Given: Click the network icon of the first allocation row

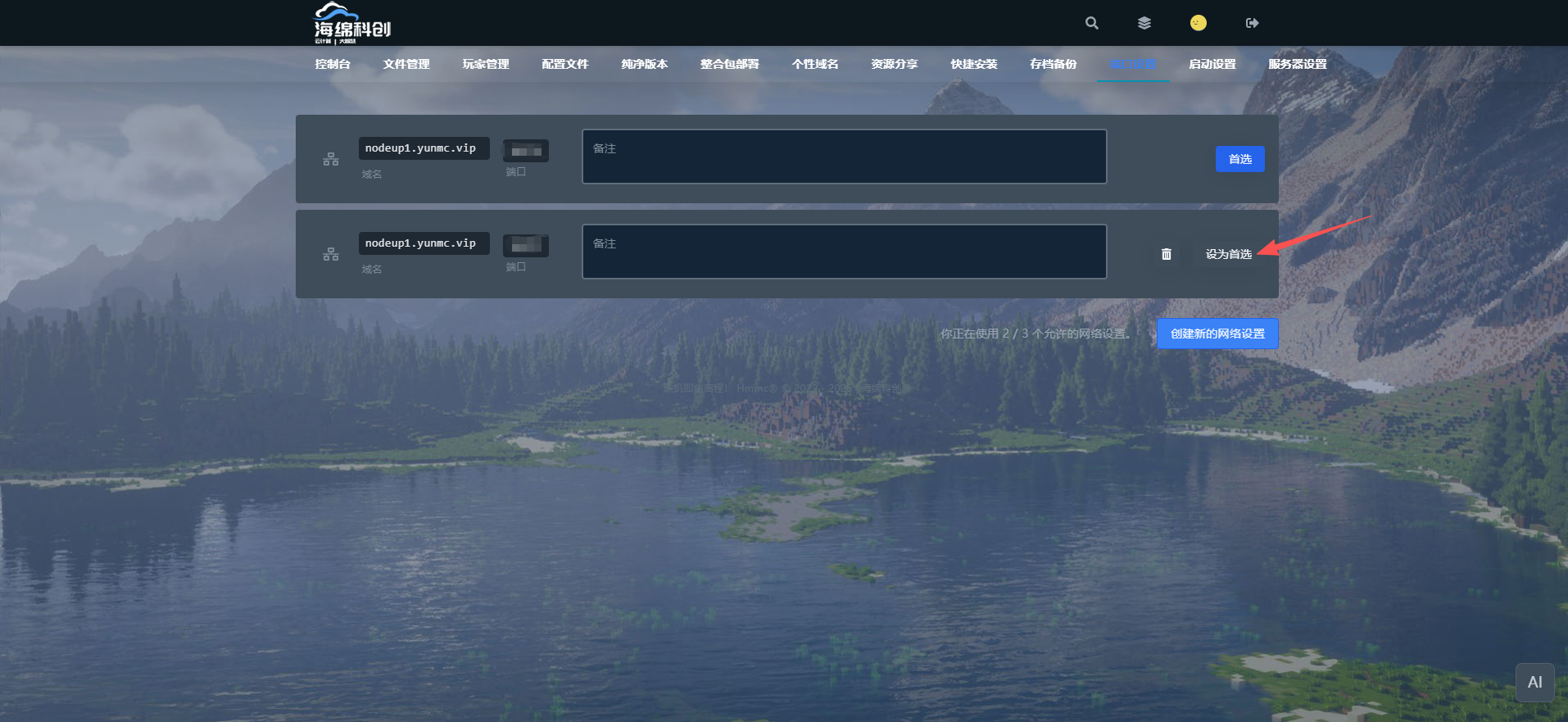Looking at the screenshot, I should pos(331,159).
